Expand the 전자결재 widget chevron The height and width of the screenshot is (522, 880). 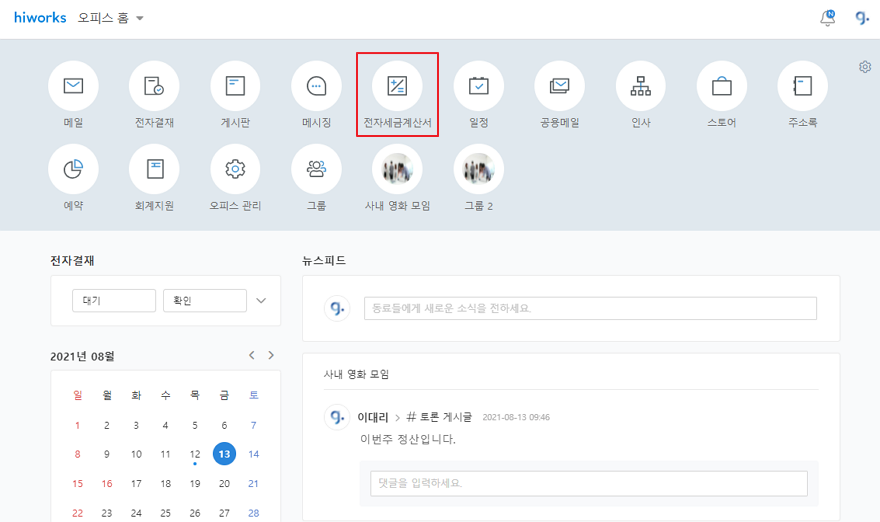(262, 300)
